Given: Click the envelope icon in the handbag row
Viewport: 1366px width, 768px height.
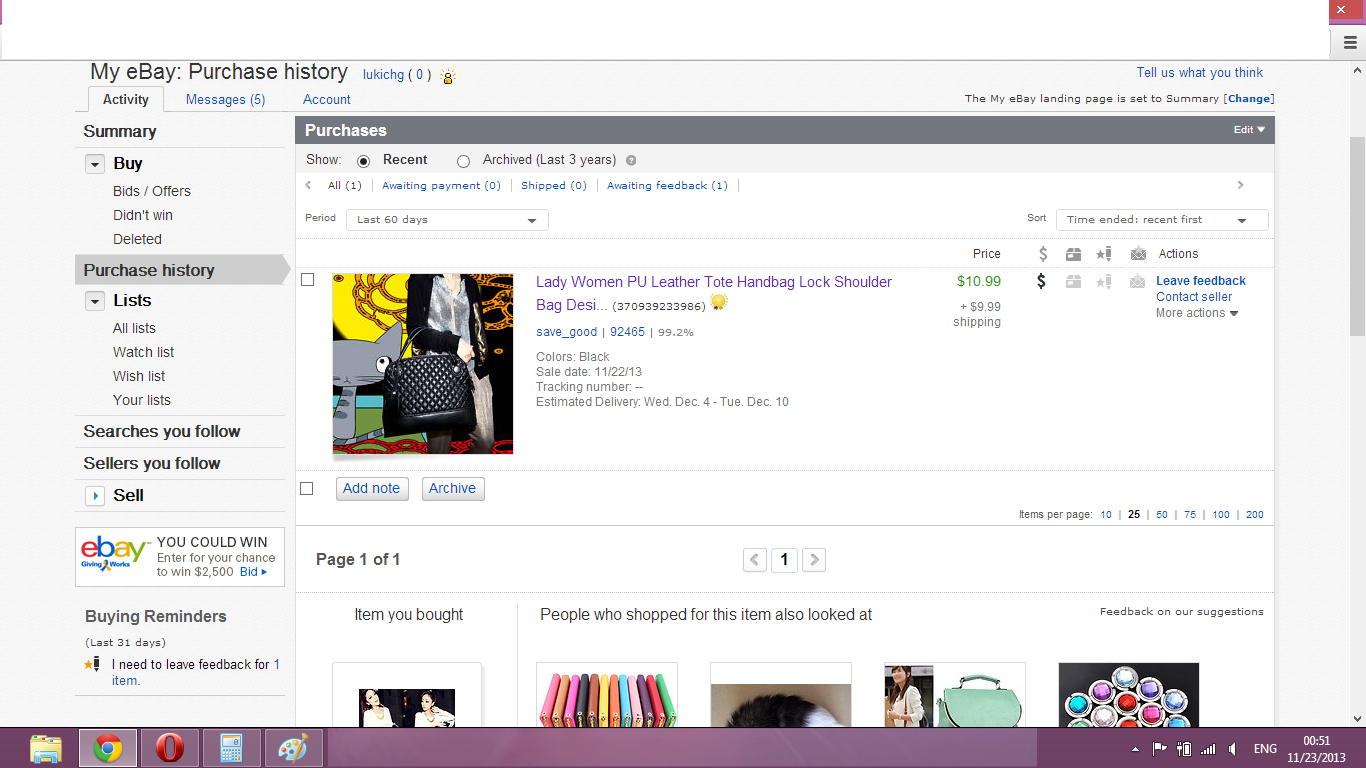Looking at the screenshot, I should tap(1138, 282).
